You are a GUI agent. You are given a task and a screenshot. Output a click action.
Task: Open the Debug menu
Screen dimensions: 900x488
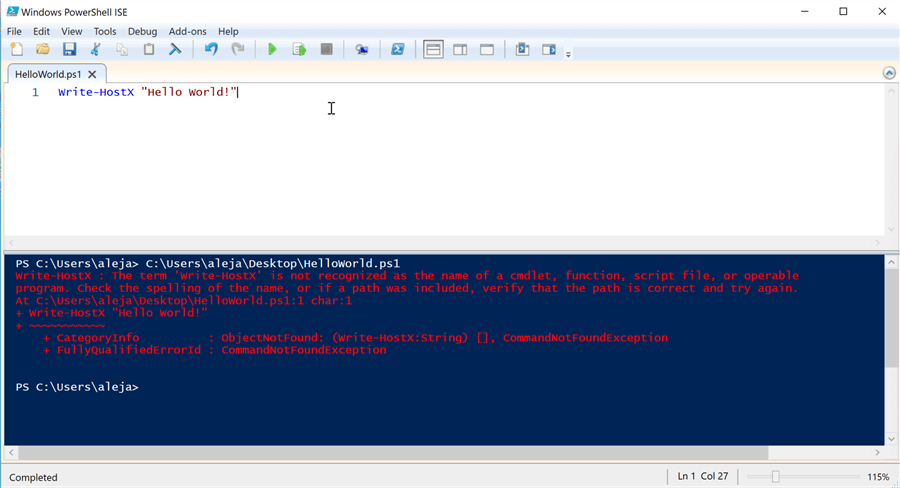[x=142, y=32]
